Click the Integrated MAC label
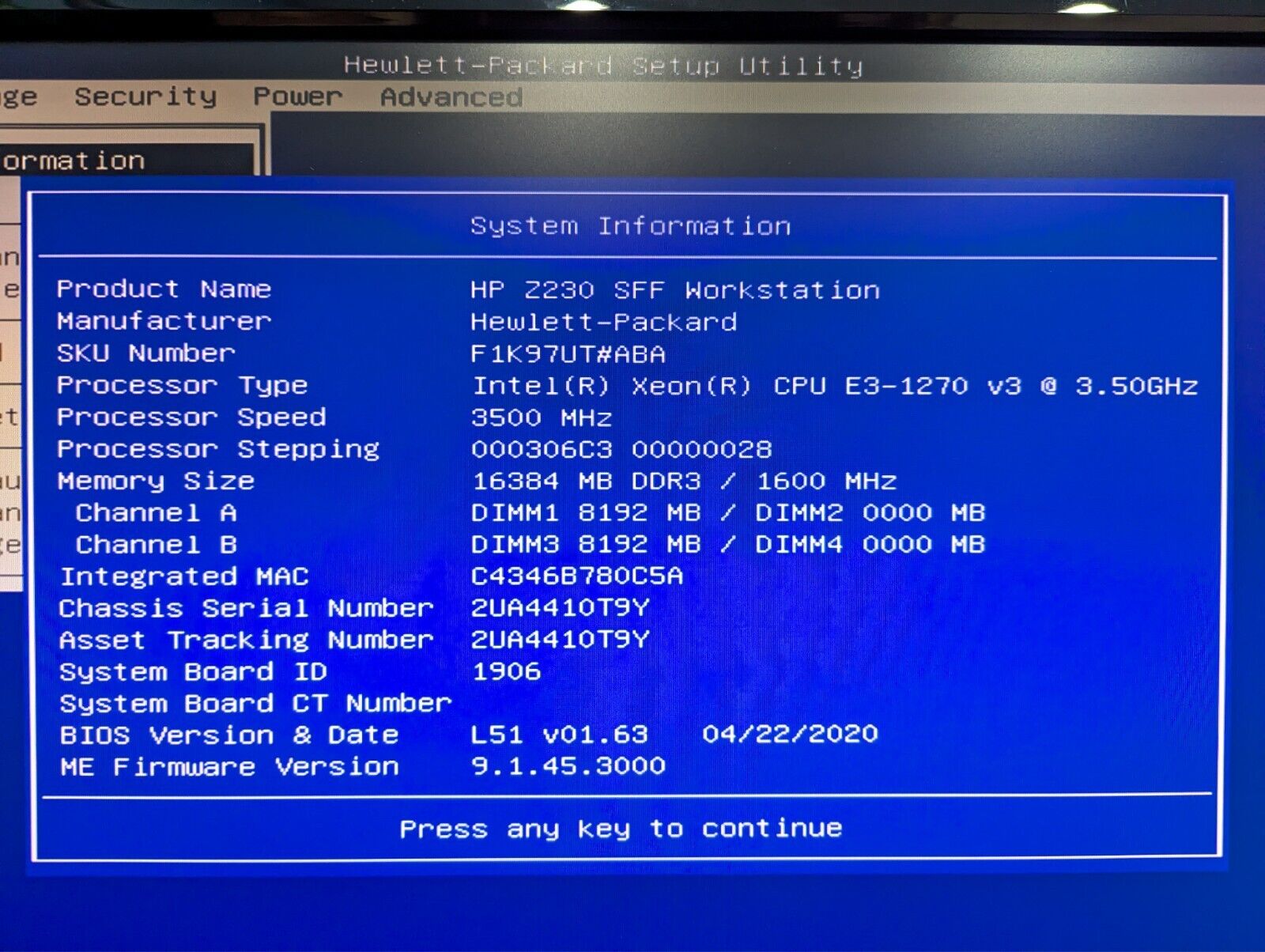This screenshot has height=952, width=1265. click(184, 576)
